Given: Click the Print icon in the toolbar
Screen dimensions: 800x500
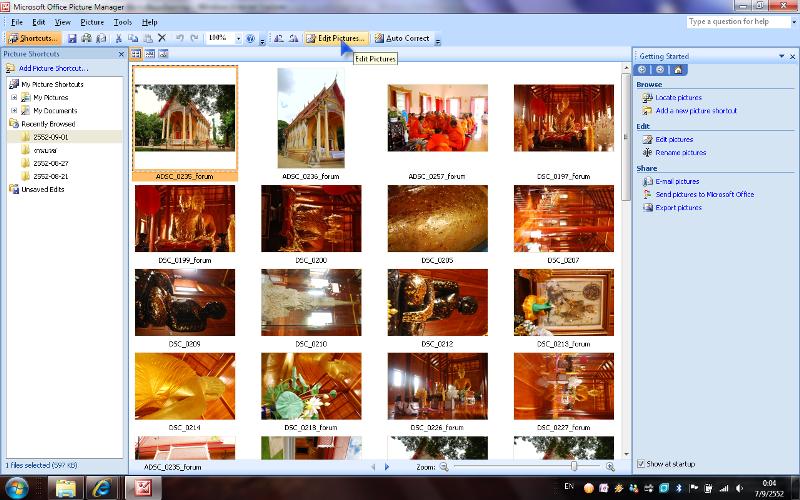Looking at the screenshot, I should click(86, 38).
